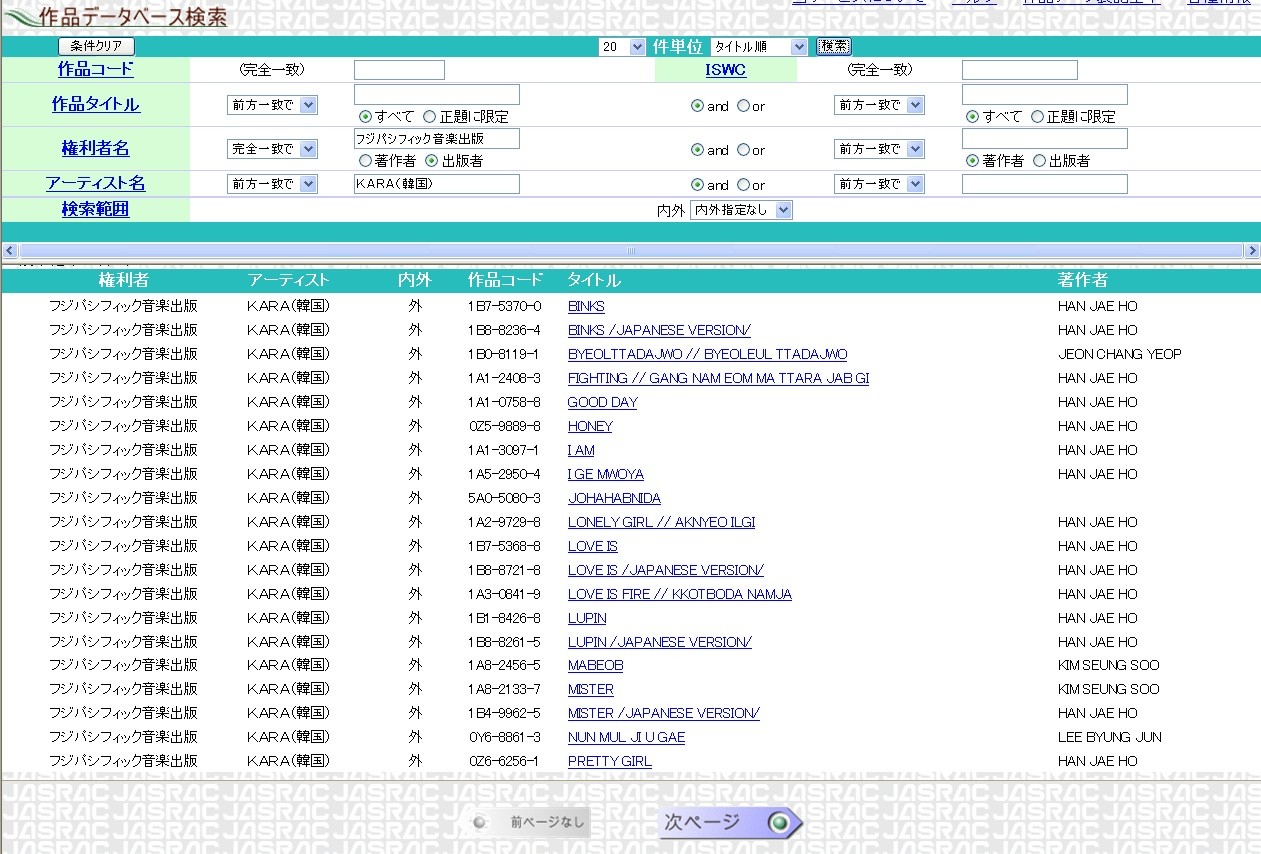Select 'or' radio in 作品タイトル row
The height and width of the screenshot is (854, 1261).
click(x=743, y=106)
